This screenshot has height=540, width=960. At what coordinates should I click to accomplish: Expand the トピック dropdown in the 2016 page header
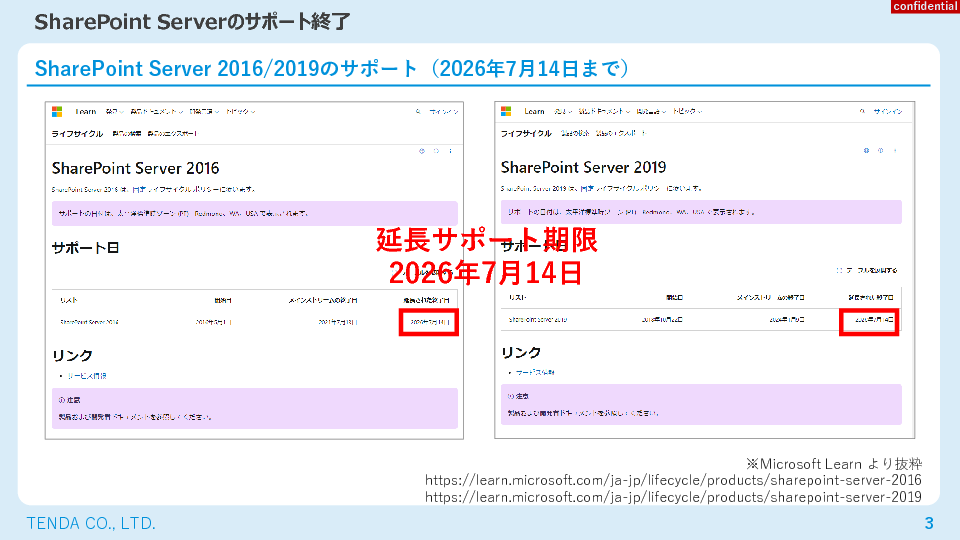pos(240,111)
